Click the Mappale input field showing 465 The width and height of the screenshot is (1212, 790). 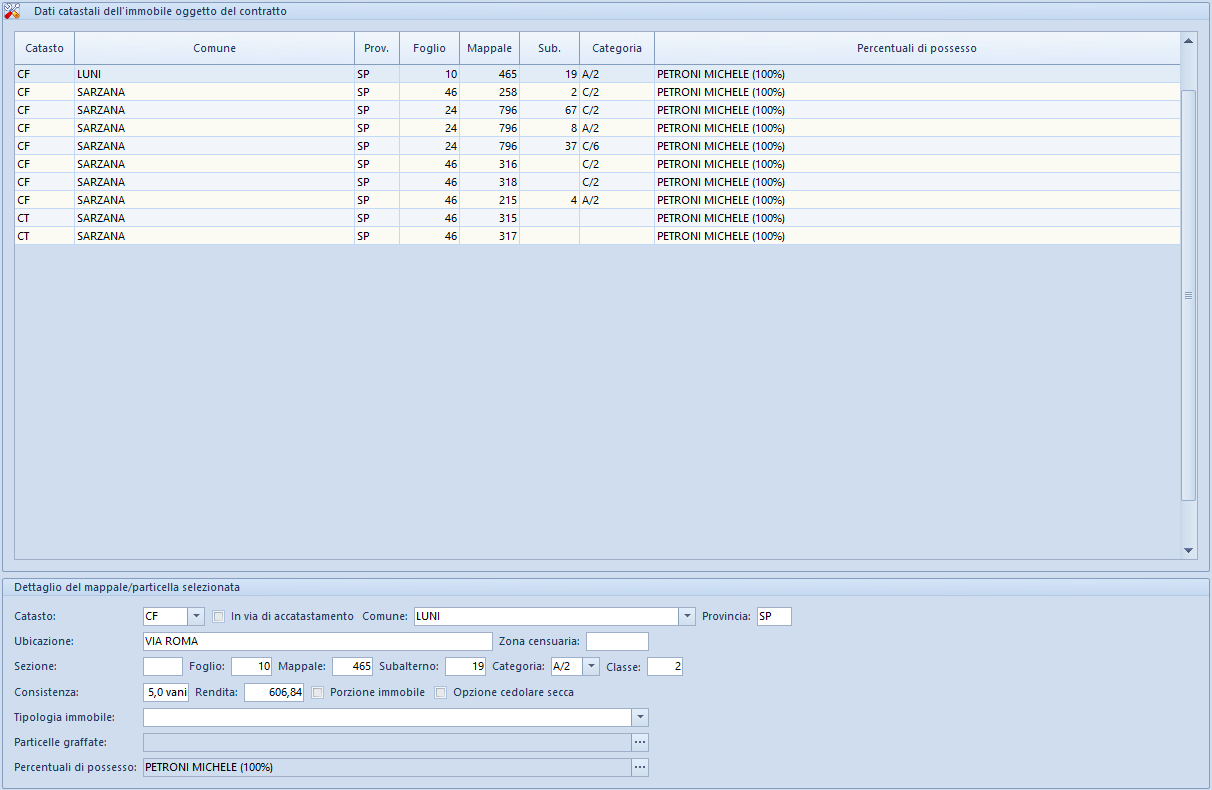pos(352,667)
